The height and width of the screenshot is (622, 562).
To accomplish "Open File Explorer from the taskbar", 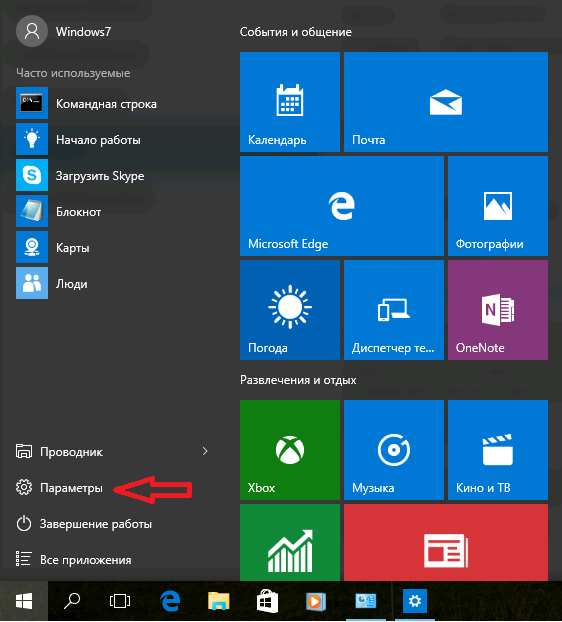I will (219, 601).
